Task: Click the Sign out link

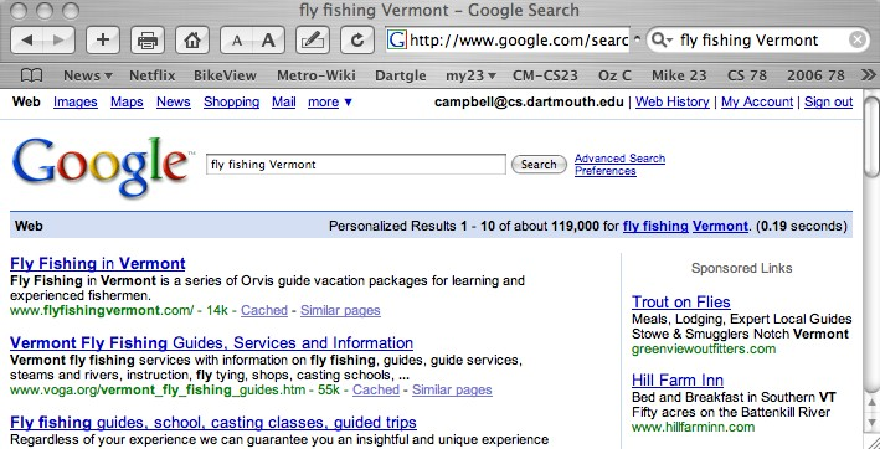Action: pyautogui.click(x=829, y=102)
